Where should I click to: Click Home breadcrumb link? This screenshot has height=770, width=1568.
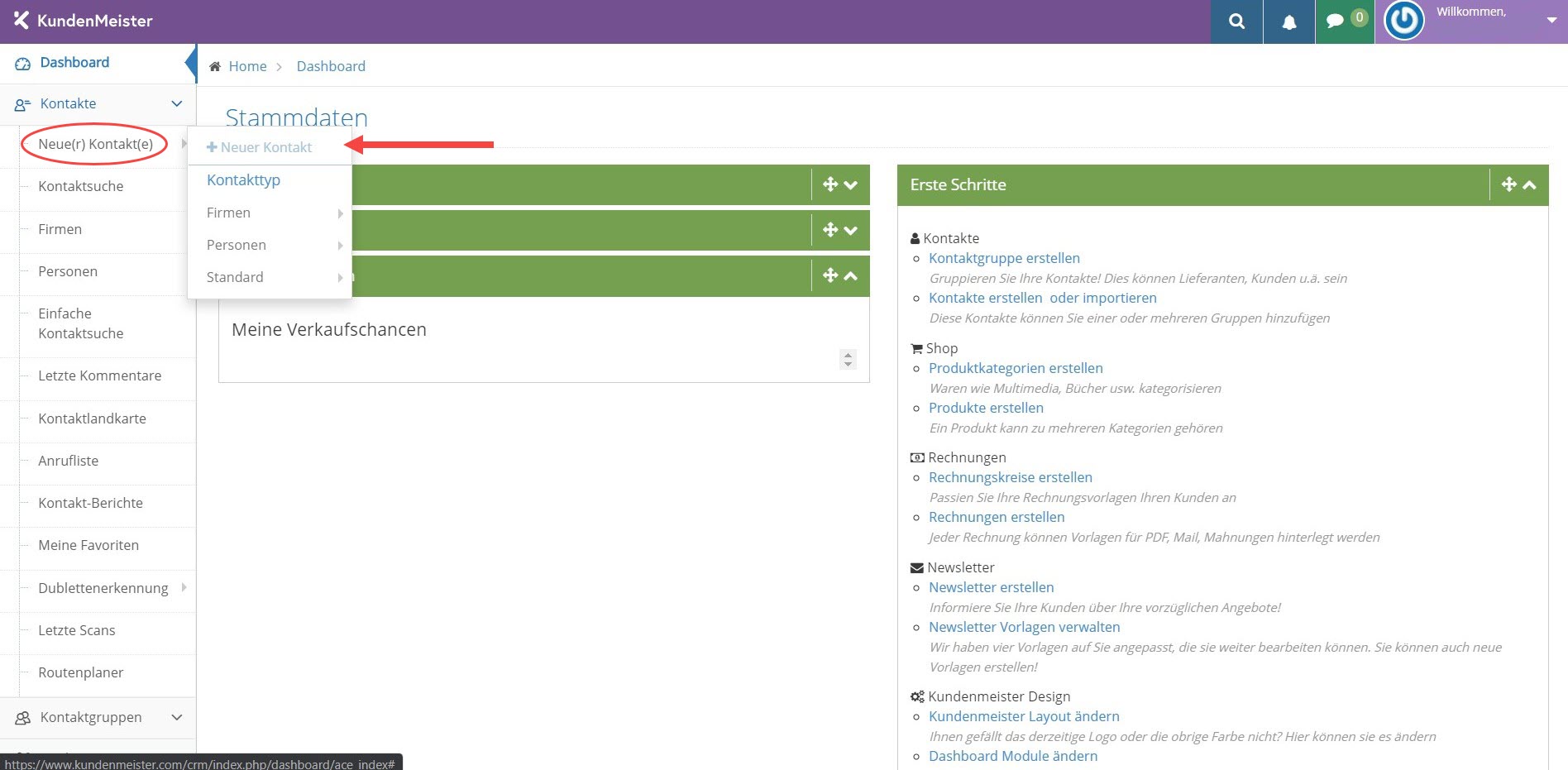tap(247, 66)
